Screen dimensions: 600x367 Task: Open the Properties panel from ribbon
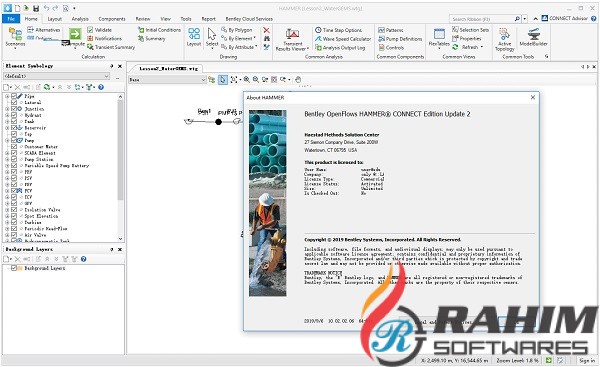pos(466,38)
